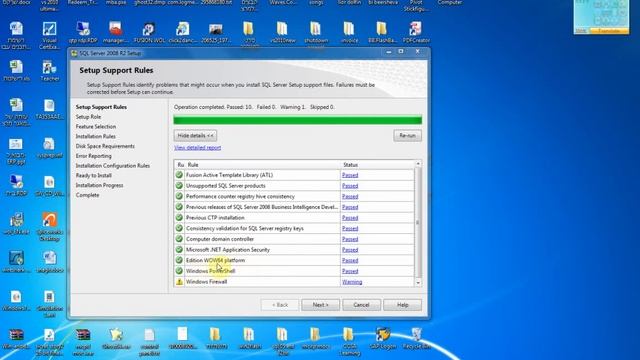Select Feature Selection step in sidebar
Viewport: 640px width, 360px height.
96,127
